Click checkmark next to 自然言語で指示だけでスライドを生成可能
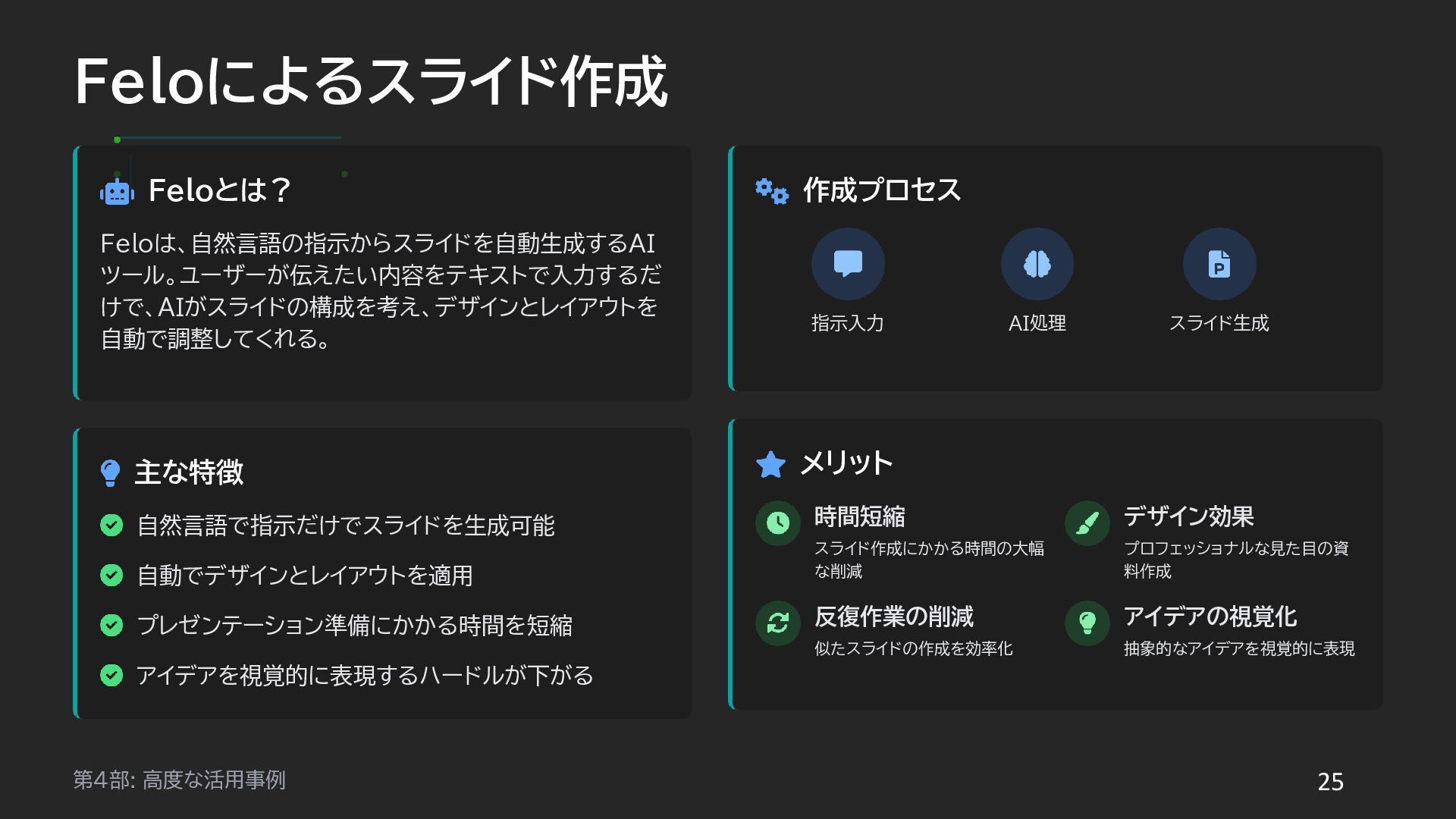 pyautogui.click(x=111, y=525)
